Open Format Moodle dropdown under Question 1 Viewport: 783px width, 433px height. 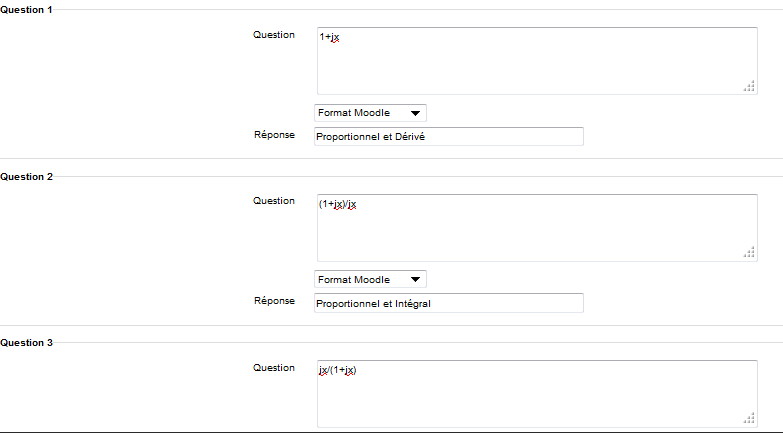point(370,113)
